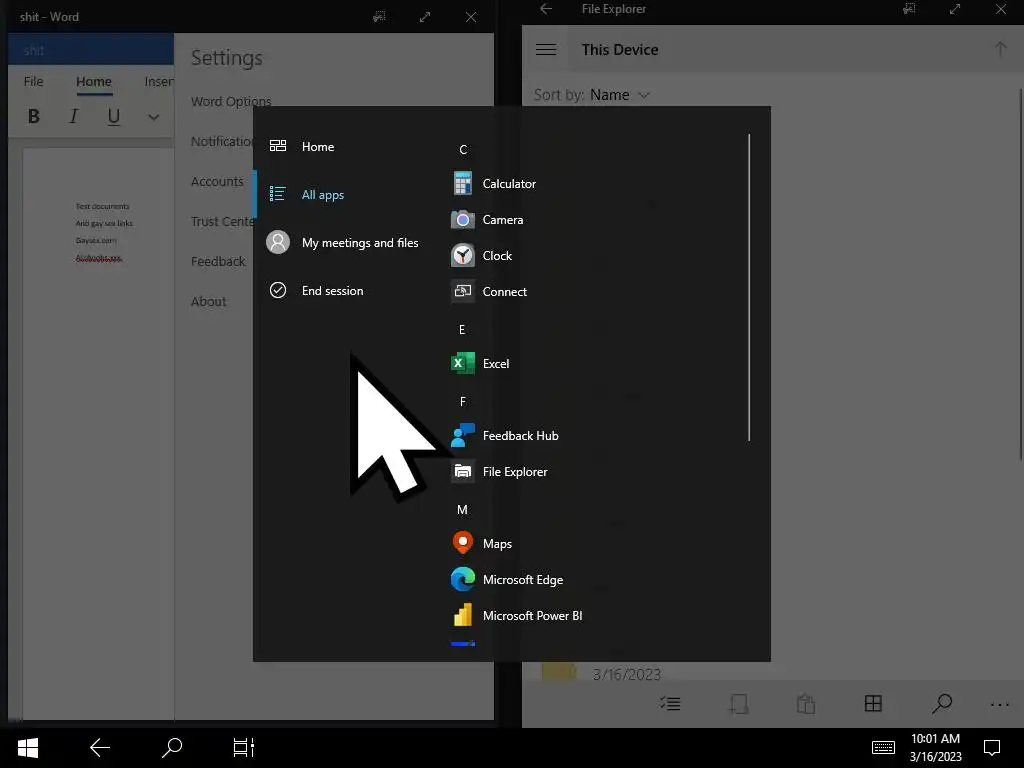This screenshot has width=1024, height=768.
Task: Click the app list scrollbar
Action: [x=749, y=287]
